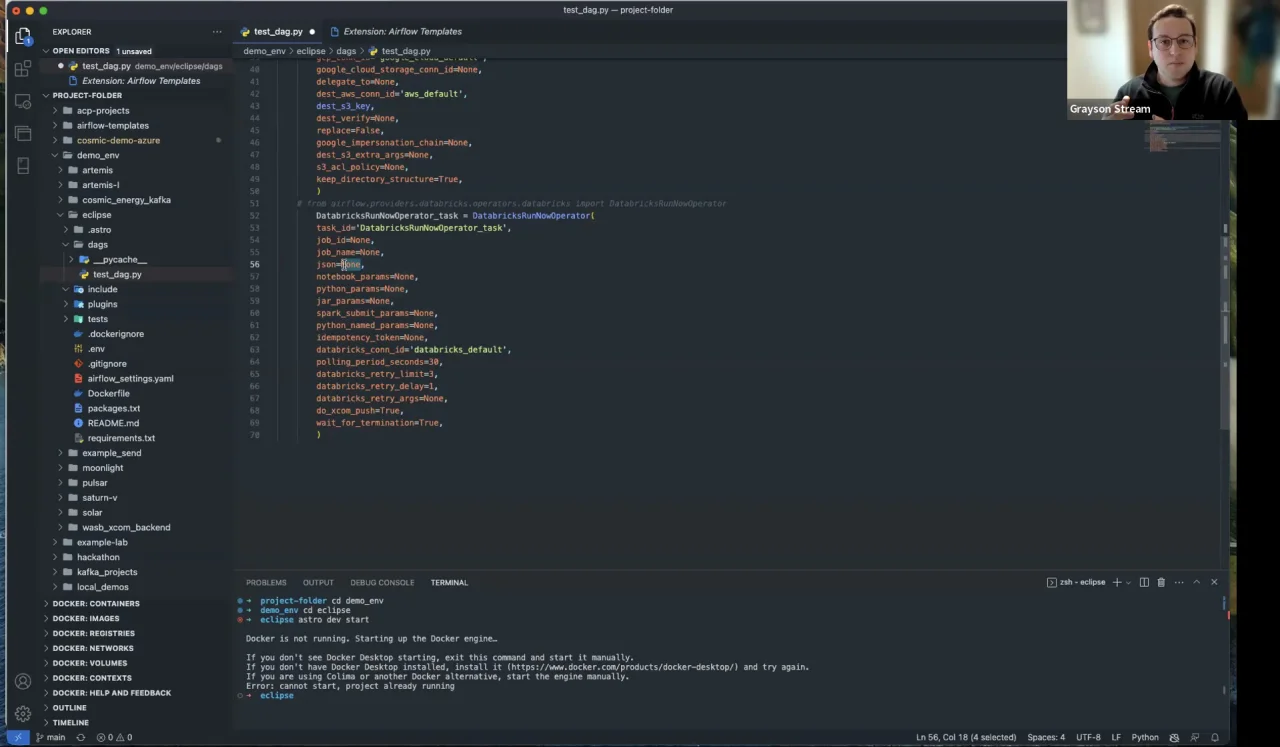Change the UTF-8 encoding
This screenshot has height=747, width=1280.
[1088, 737]
